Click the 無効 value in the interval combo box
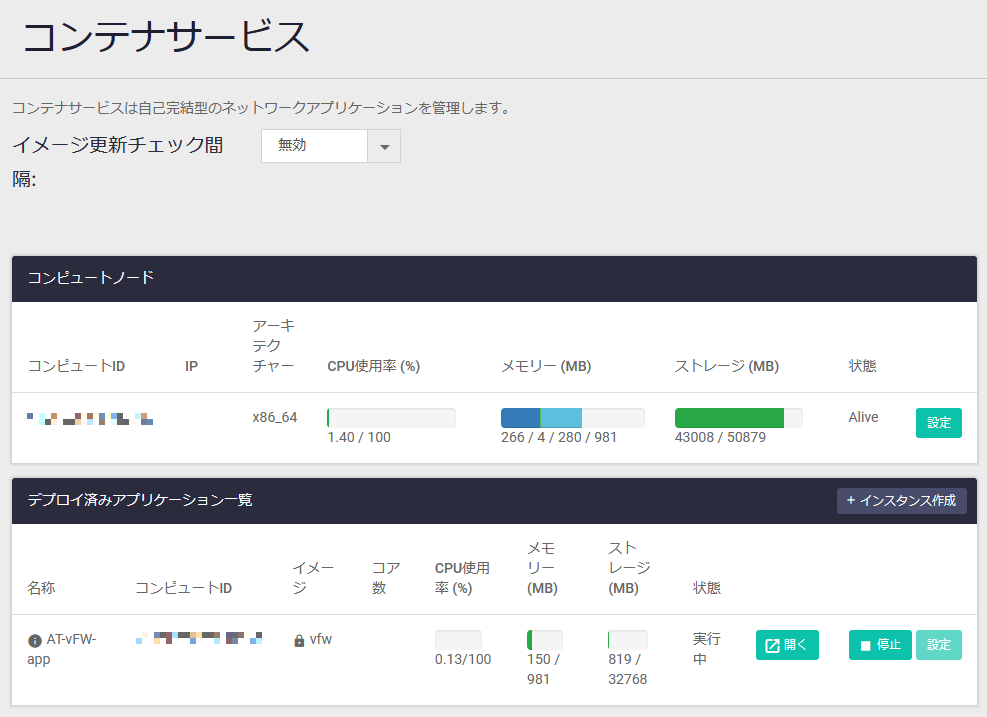This screenshot has height=717, width=987. (x=314, y=146)
